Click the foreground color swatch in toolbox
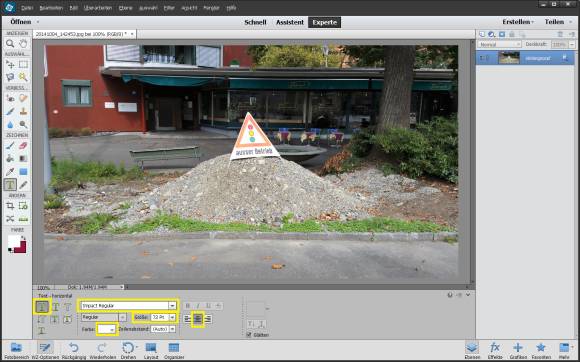This screenshot has height=362, width=580. pos(14,241)
